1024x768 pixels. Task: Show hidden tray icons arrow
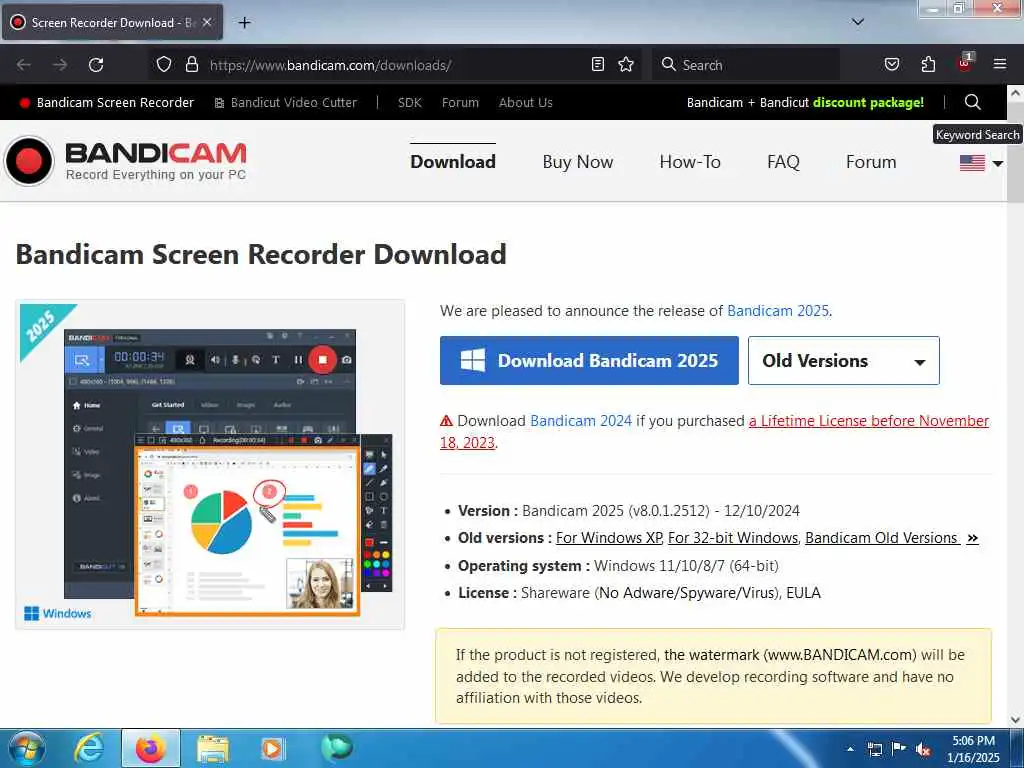click(850, 749)
